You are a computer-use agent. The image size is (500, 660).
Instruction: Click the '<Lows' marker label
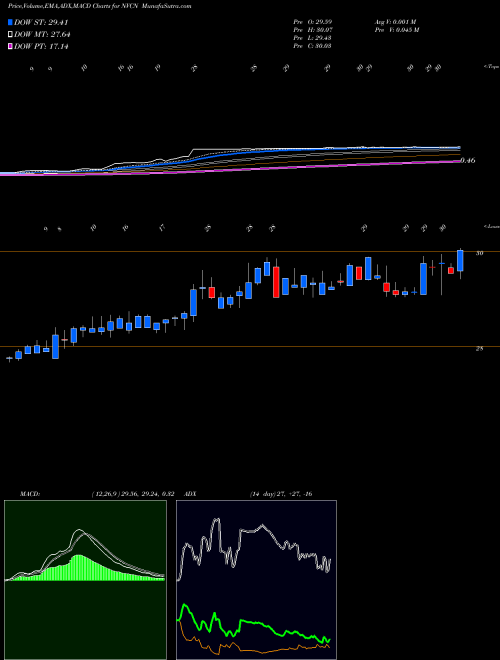pos(491,226)
